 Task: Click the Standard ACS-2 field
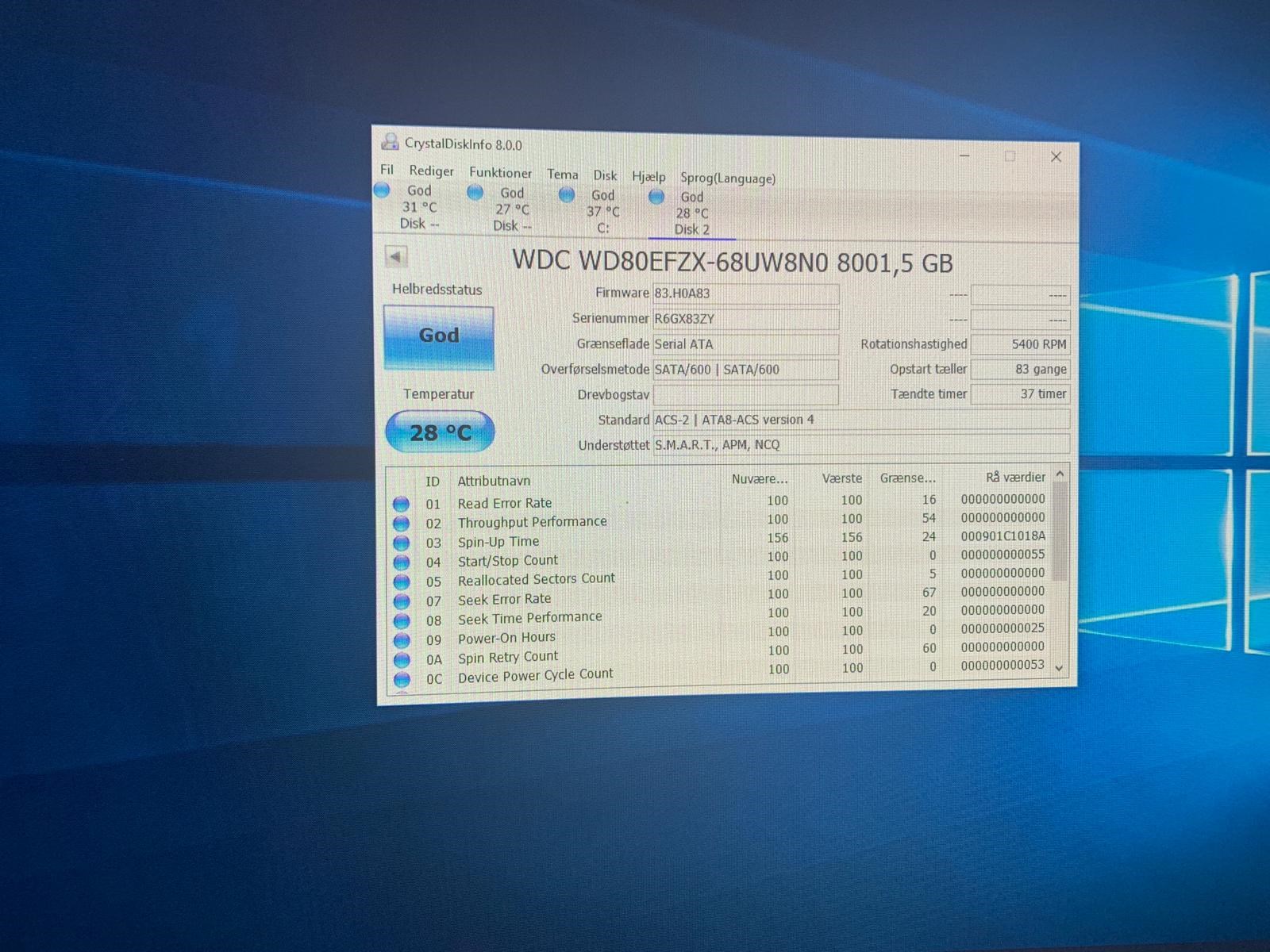pos(861,420)
